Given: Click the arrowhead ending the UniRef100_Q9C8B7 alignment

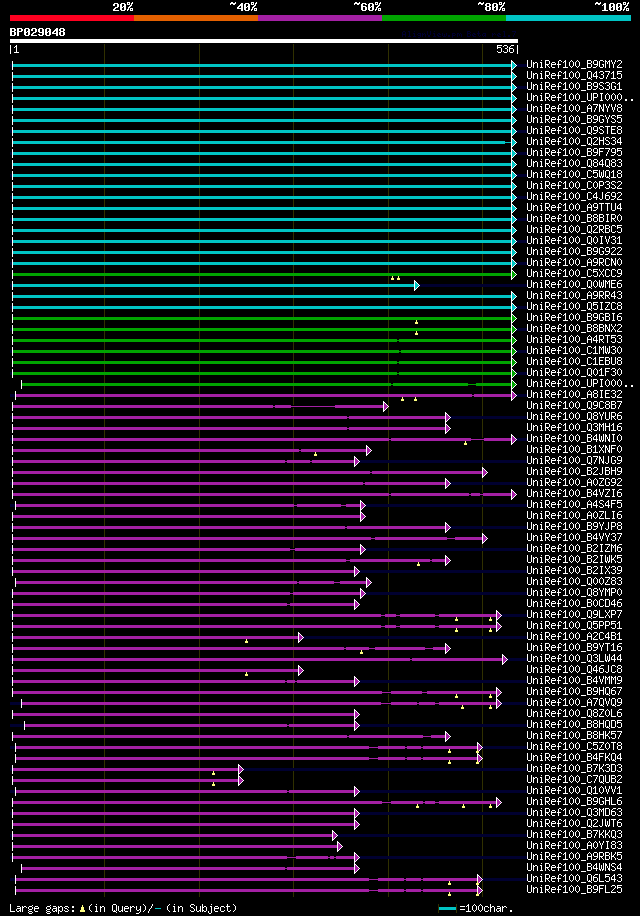Looking at the screenshot, I should 386,407.
